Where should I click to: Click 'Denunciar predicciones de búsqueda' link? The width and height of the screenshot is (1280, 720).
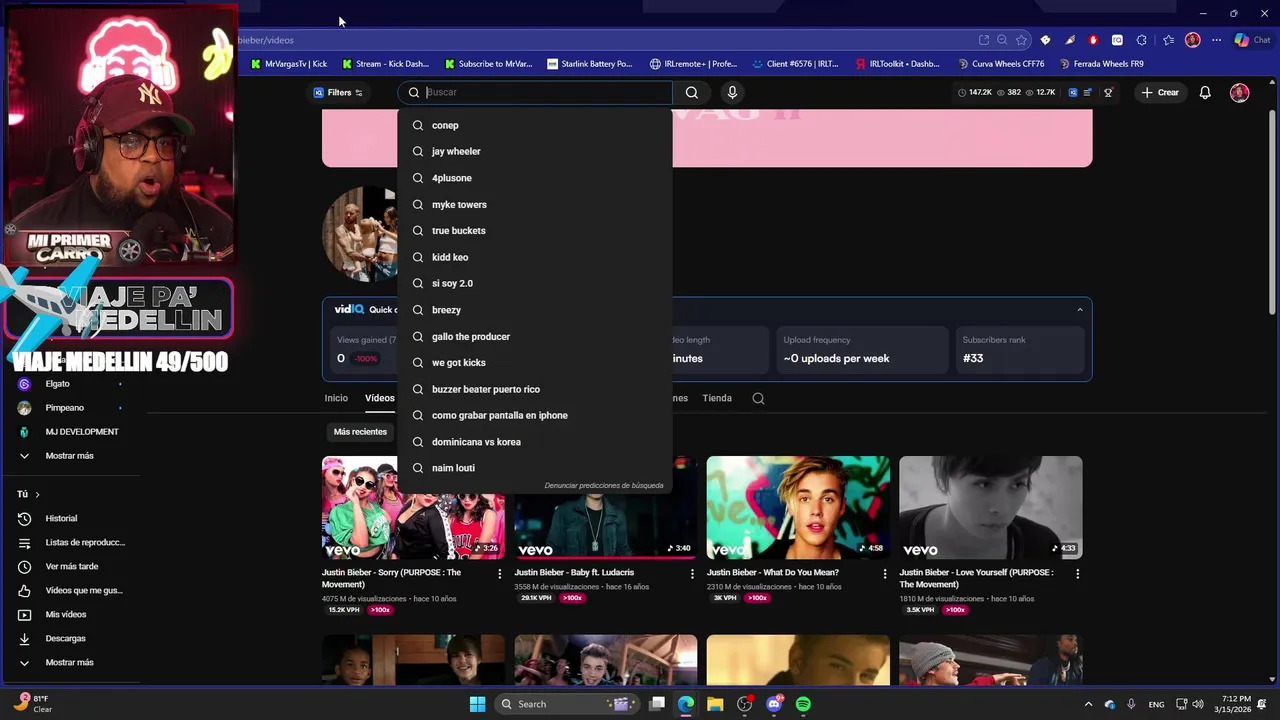pyautogui.click(x=604, y=486)
